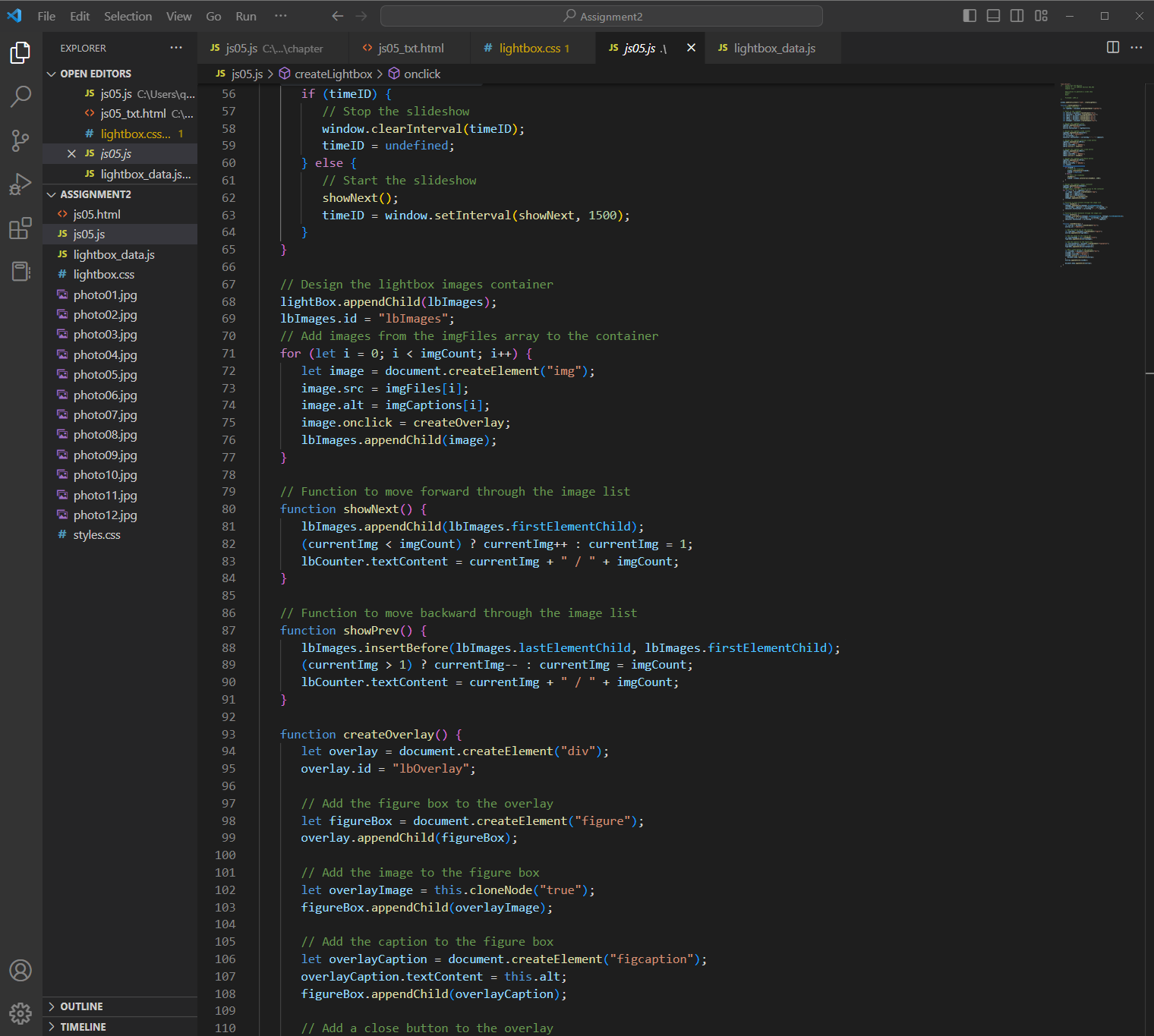Select js05_txt.html in Open Editors
1154x1036 pixels.
pyautogui.click(x=120, y=113)
